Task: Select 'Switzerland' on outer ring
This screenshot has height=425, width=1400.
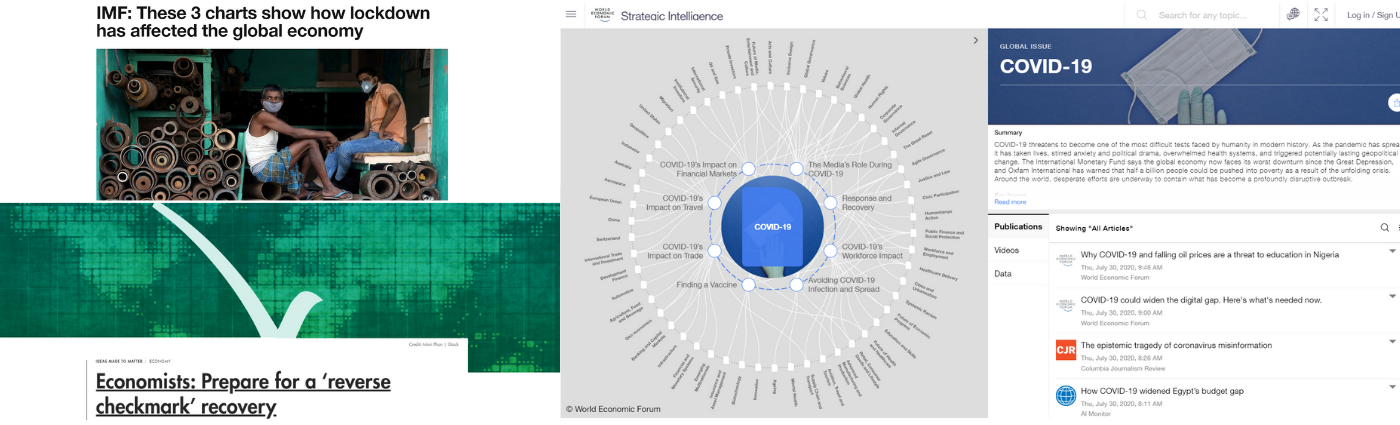Action: pos(608,238)
